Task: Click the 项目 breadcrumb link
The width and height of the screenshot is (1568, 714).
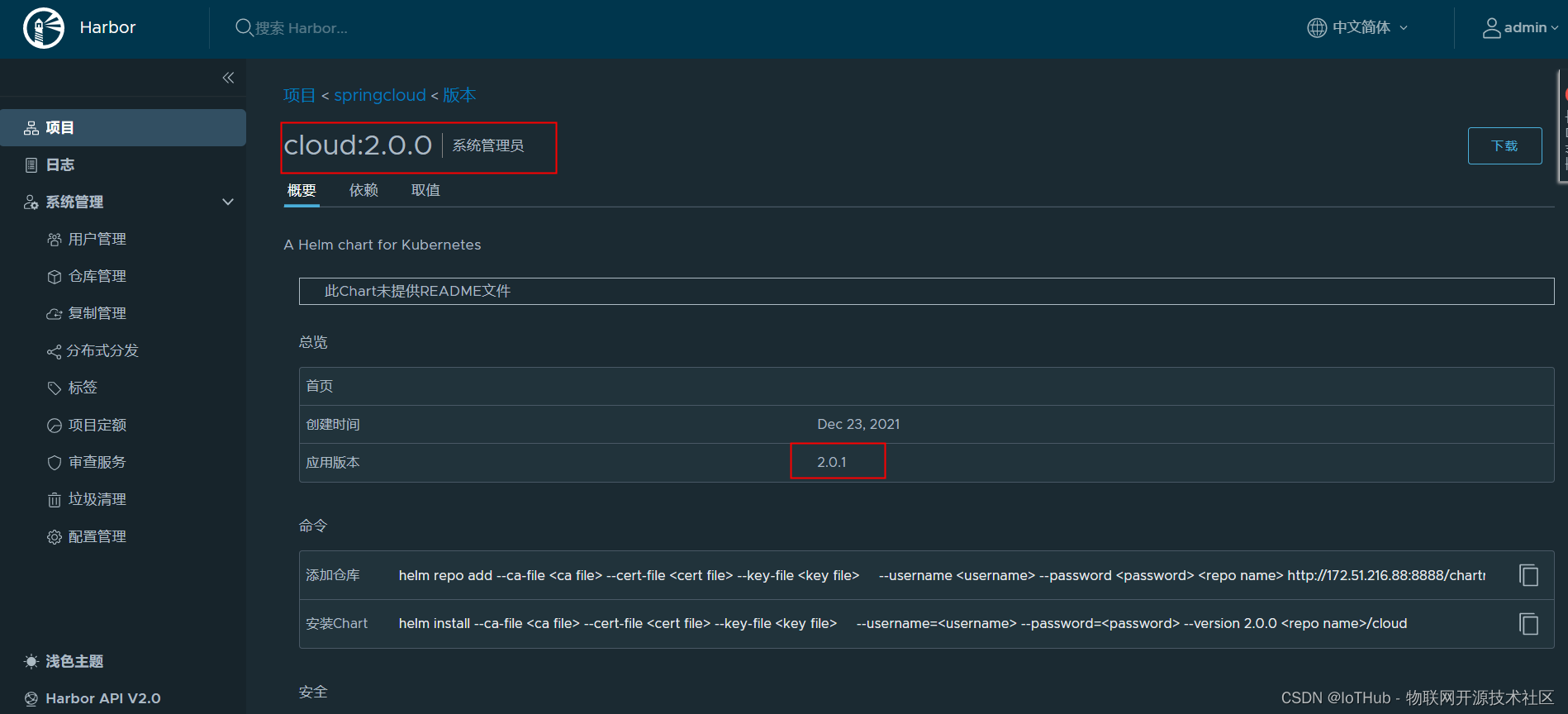Action: click(x=299, y=96)
